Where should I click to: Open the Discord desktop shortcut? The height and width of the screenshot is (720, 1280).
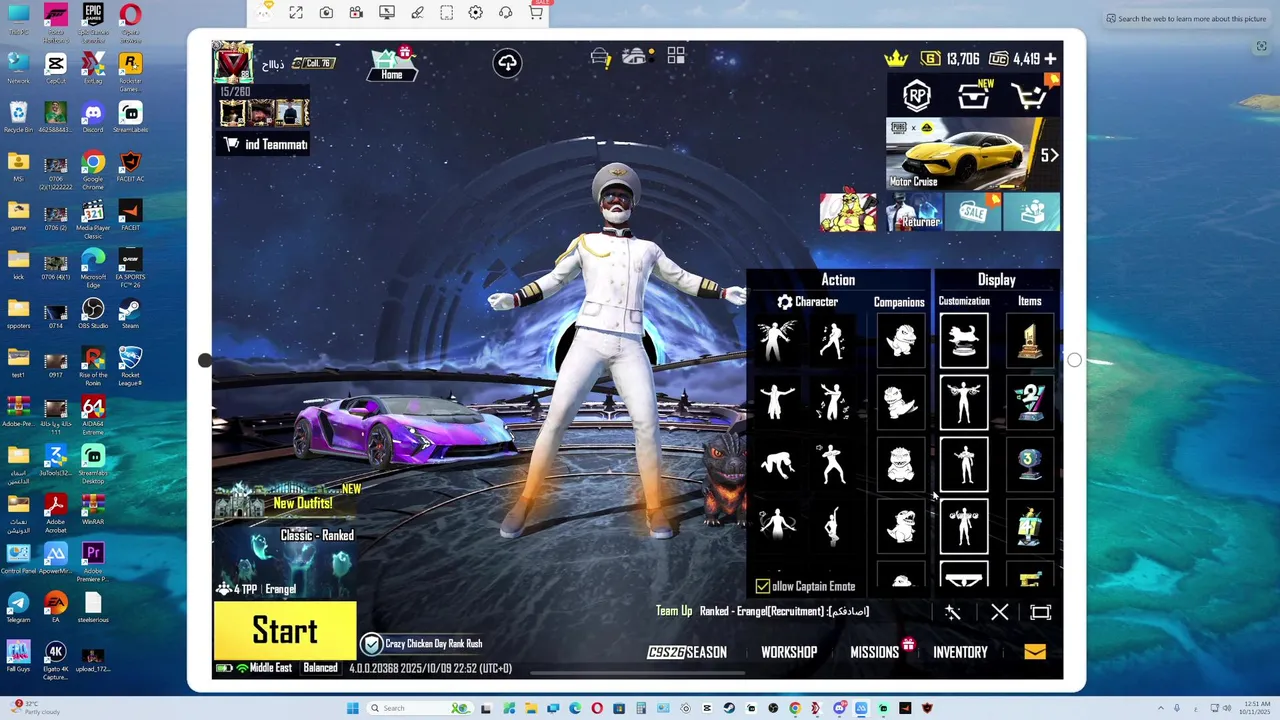coord(93,118)
